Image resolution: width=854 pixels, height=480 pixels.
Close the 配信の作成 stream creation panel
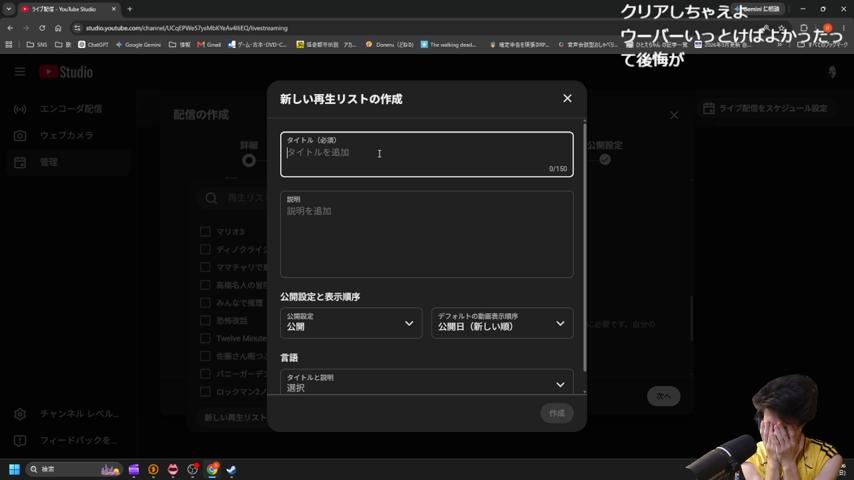click(674, 115)
